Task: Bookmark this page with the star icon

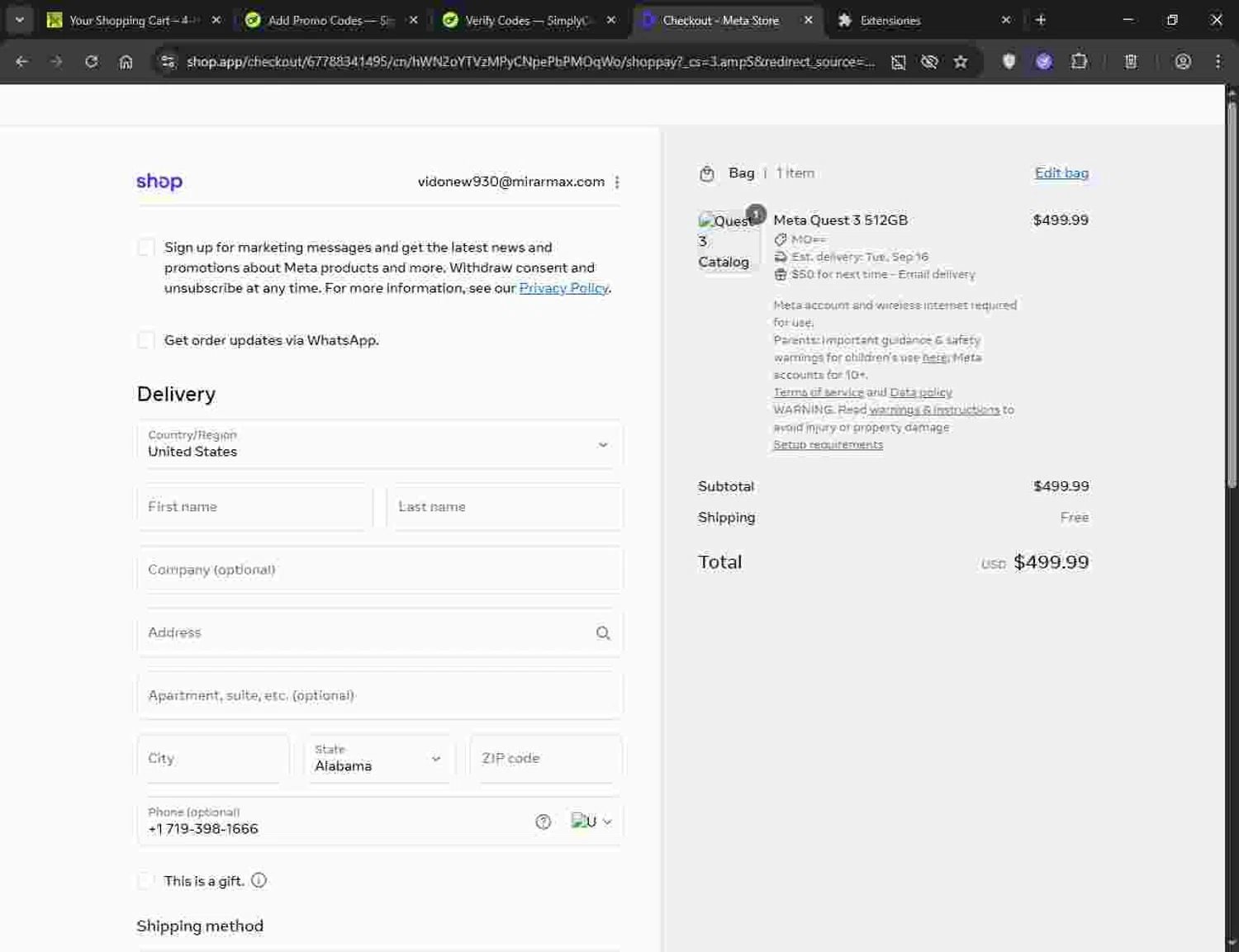Action: (960, 61)
